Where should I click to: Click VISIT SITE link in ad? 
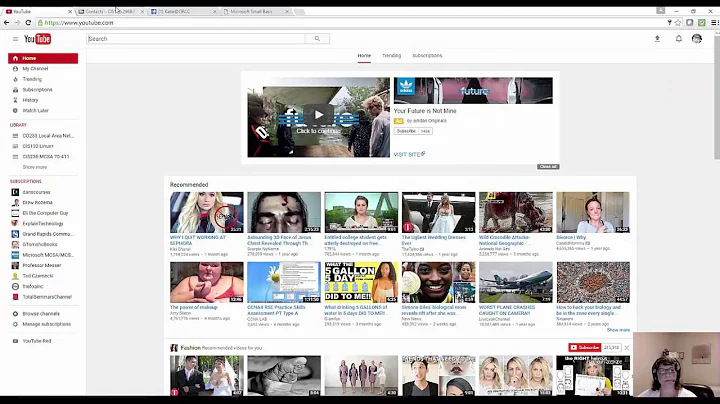pyautogui.click(x=409, y=154)
